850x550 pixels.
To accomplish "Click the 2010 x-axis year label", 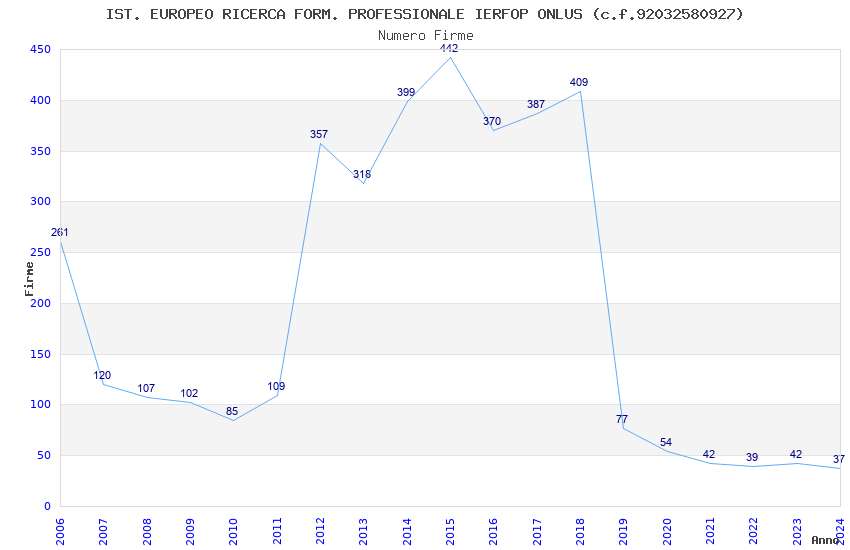I will [233, 532].
